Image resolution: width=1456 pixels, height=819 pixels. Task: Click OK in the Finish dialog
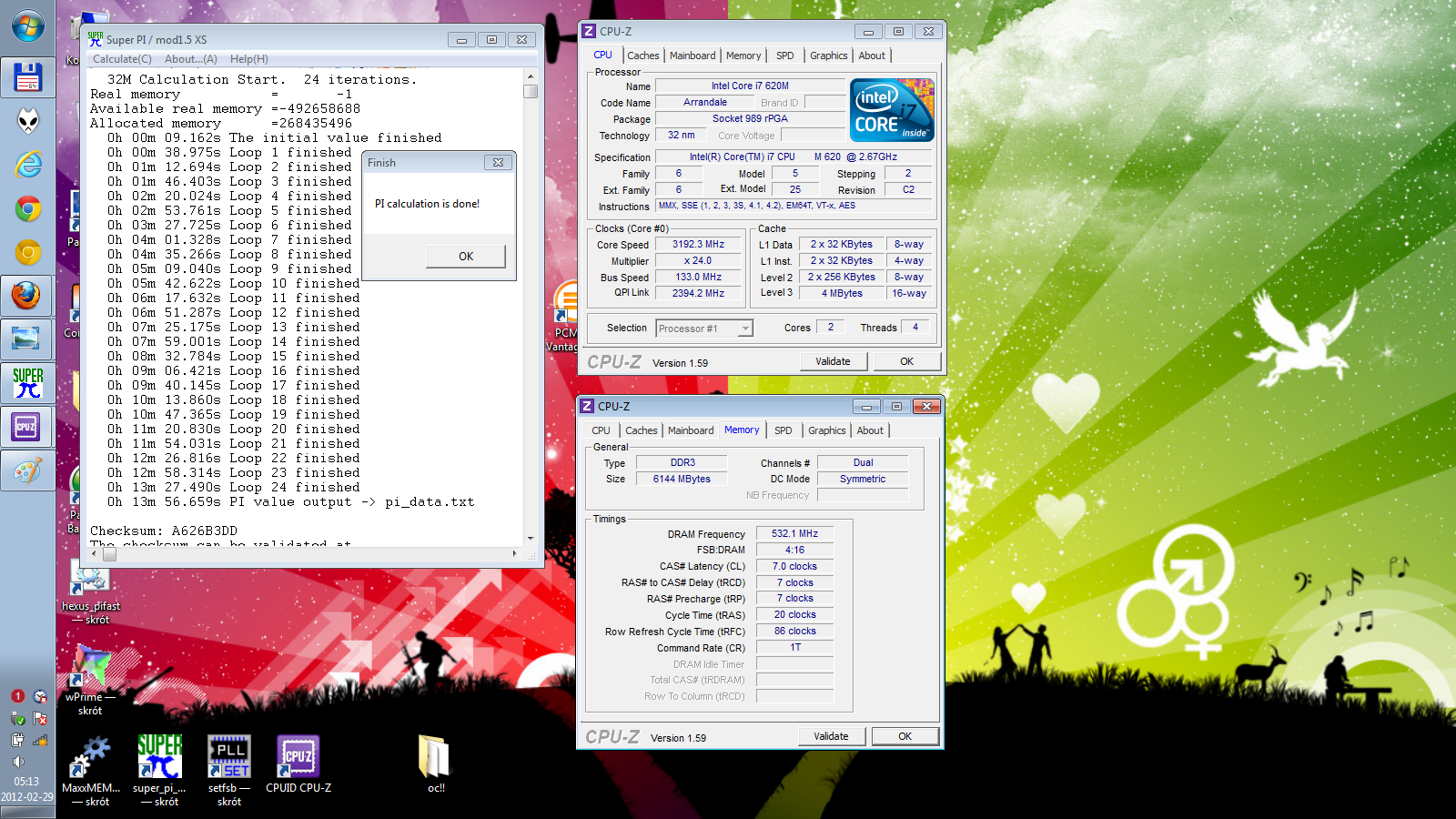pyautogui.click(x=466, y=257)
